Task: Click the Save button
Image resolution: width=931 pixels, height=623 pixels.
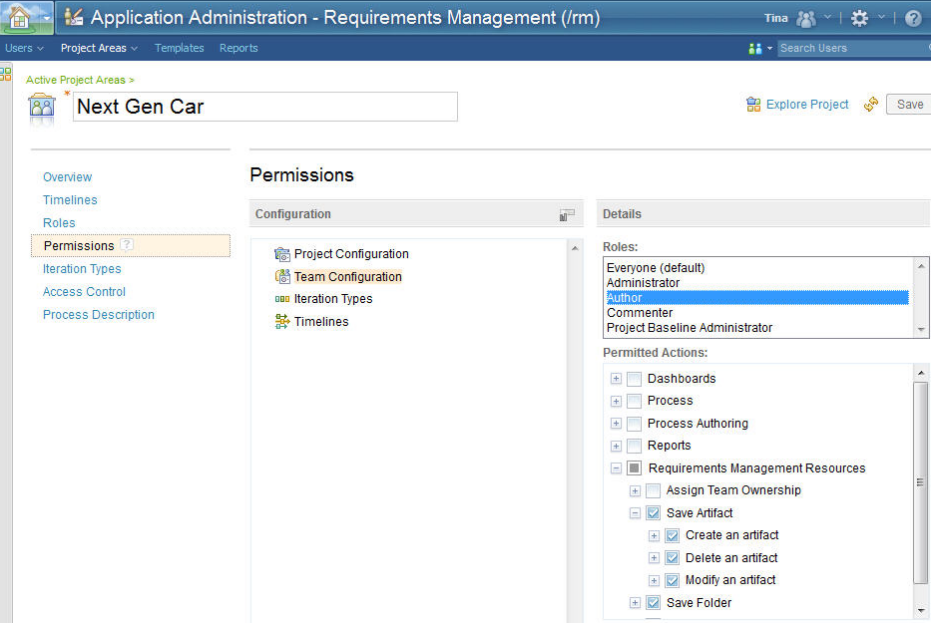Action: [x=909, y=104]
